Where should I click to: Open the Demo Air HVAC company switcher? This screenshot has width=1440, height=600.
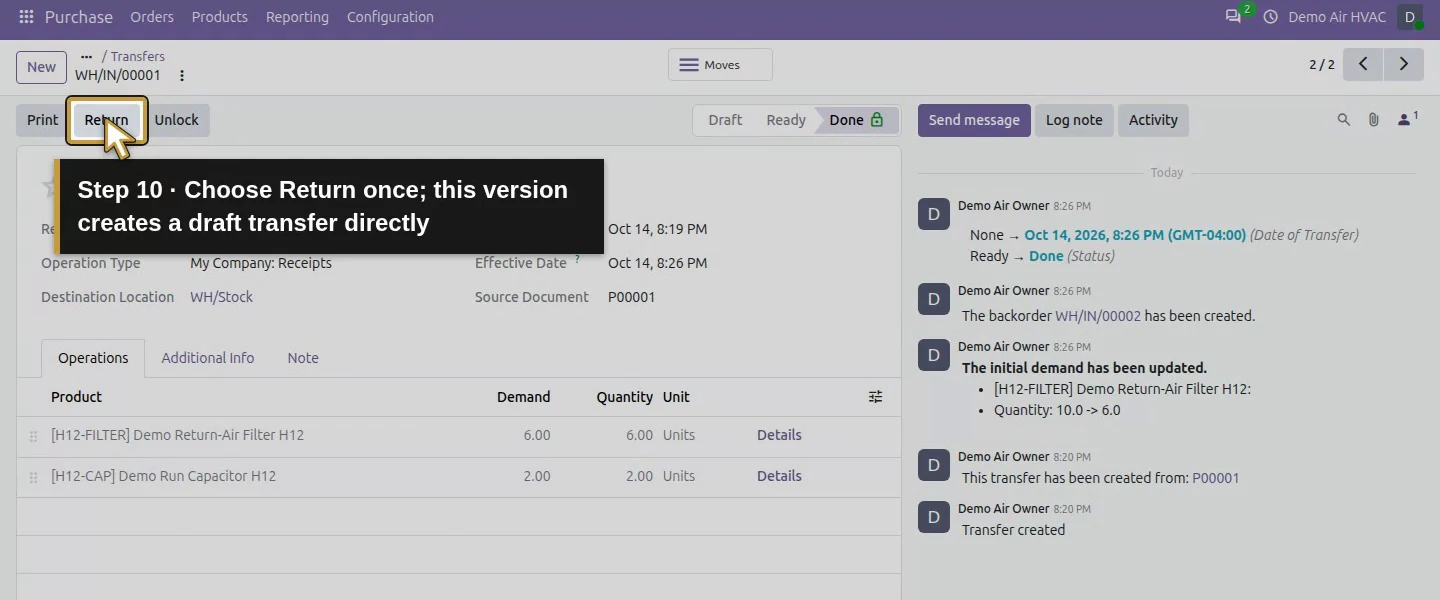pyautogui.click(x=1337, y=17)
